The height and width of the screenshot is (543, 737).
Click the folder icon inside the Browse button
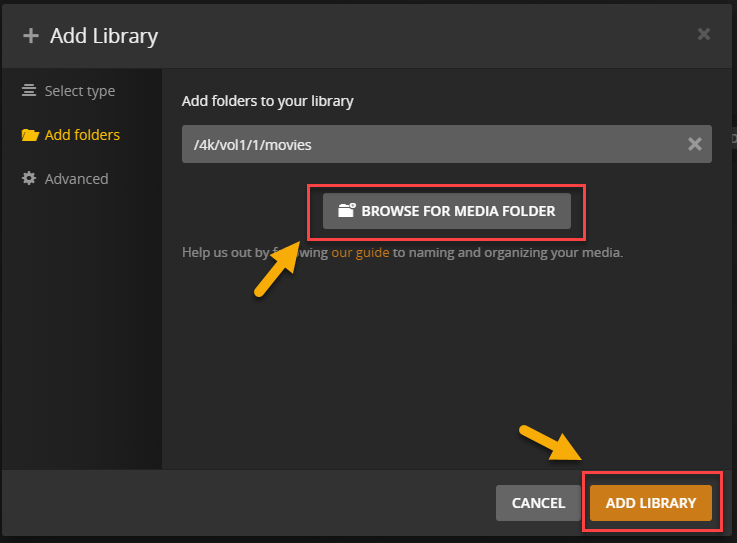tap(346, 211)
